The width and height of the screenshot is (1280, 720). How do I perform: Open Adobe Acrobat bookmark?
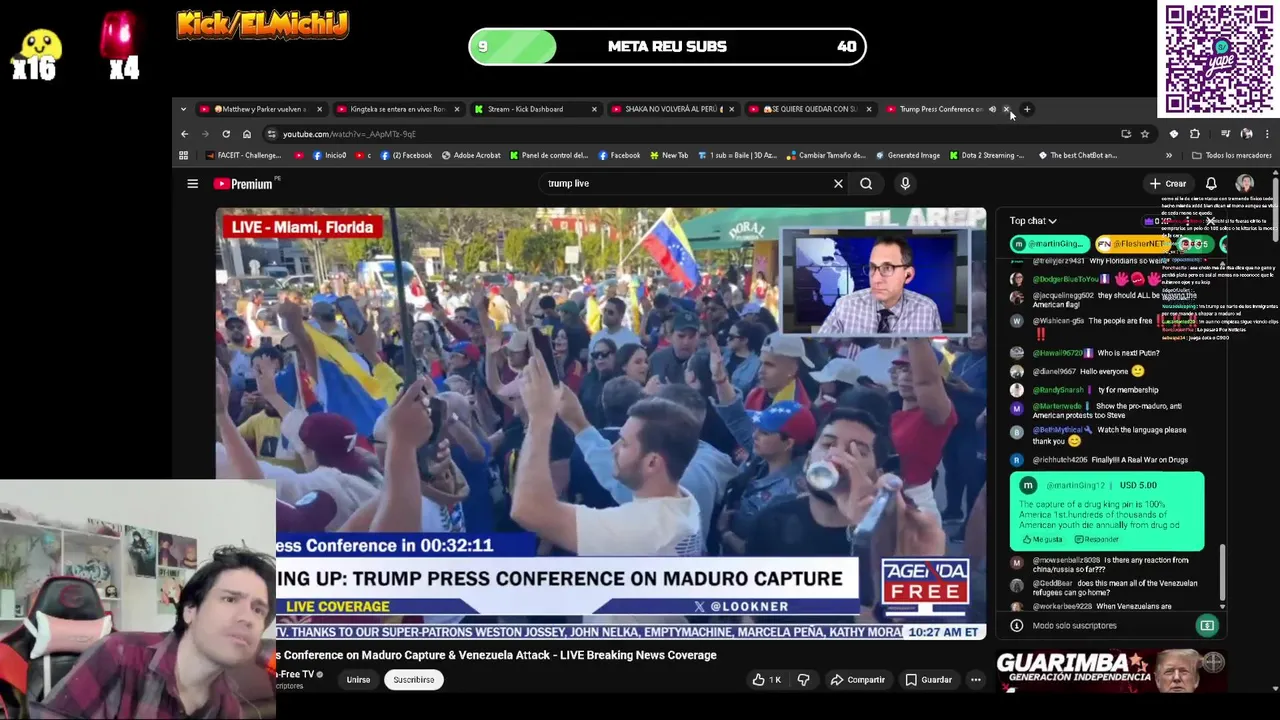[x=471, y=155]
